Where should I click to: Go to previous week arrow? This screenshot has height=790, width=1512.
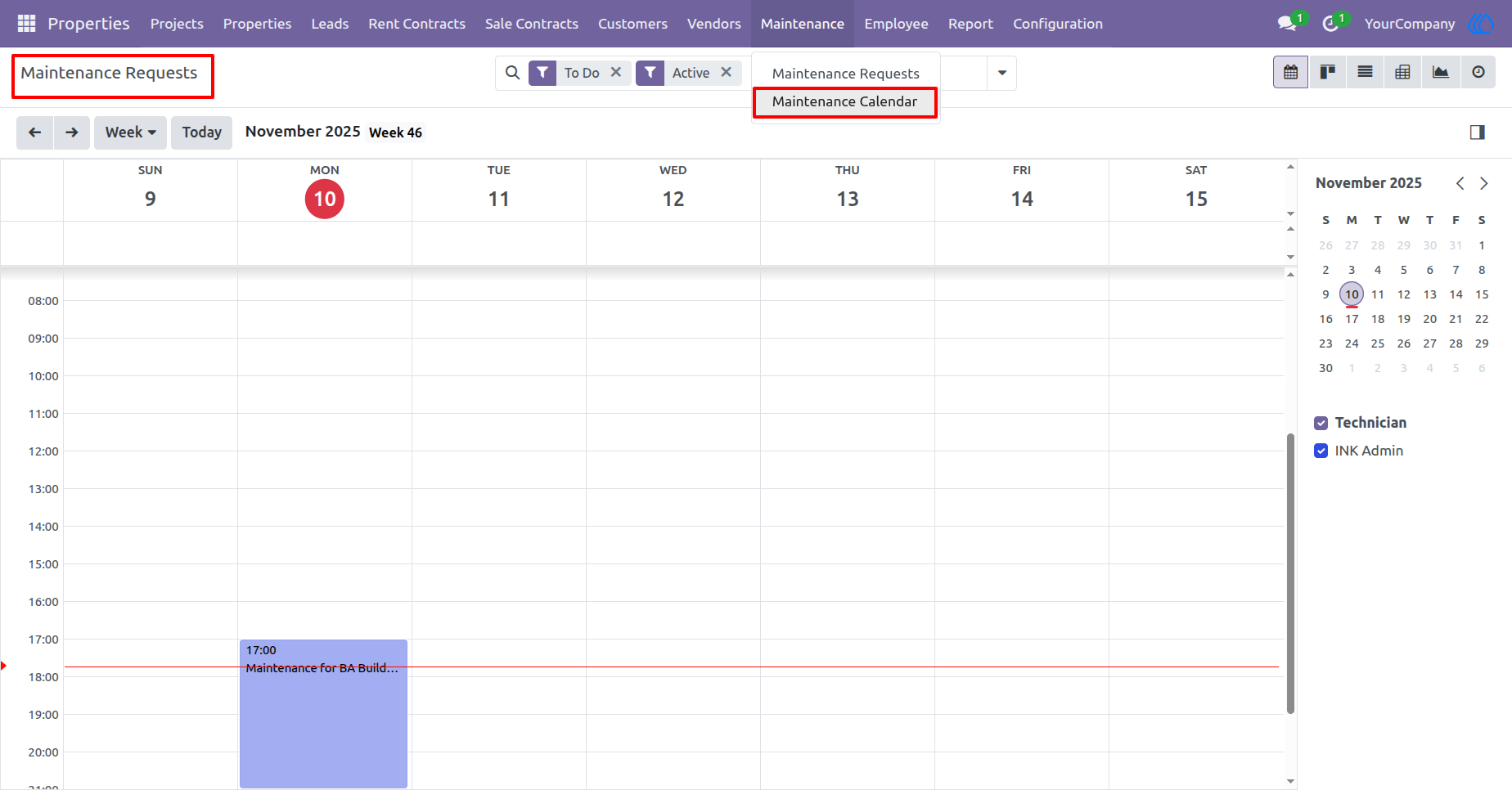pos(34,132)
